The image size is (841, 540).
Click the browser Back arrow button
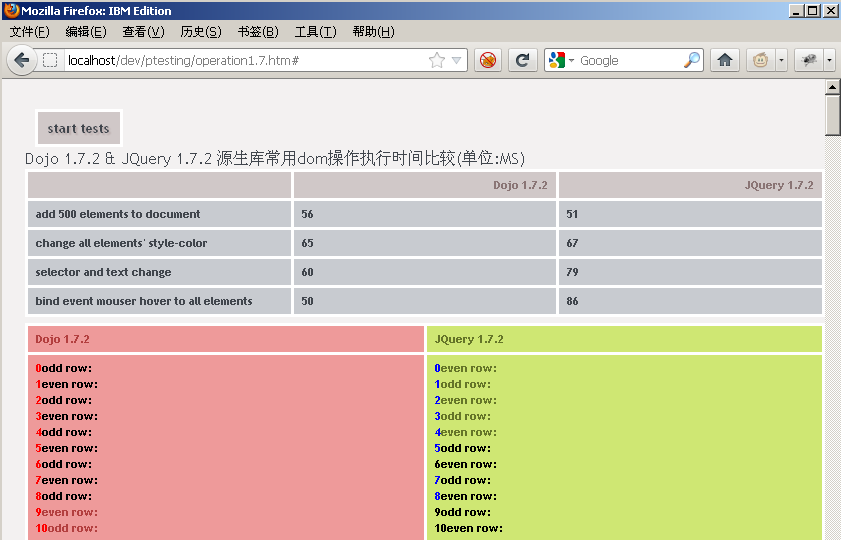point(21,60)
